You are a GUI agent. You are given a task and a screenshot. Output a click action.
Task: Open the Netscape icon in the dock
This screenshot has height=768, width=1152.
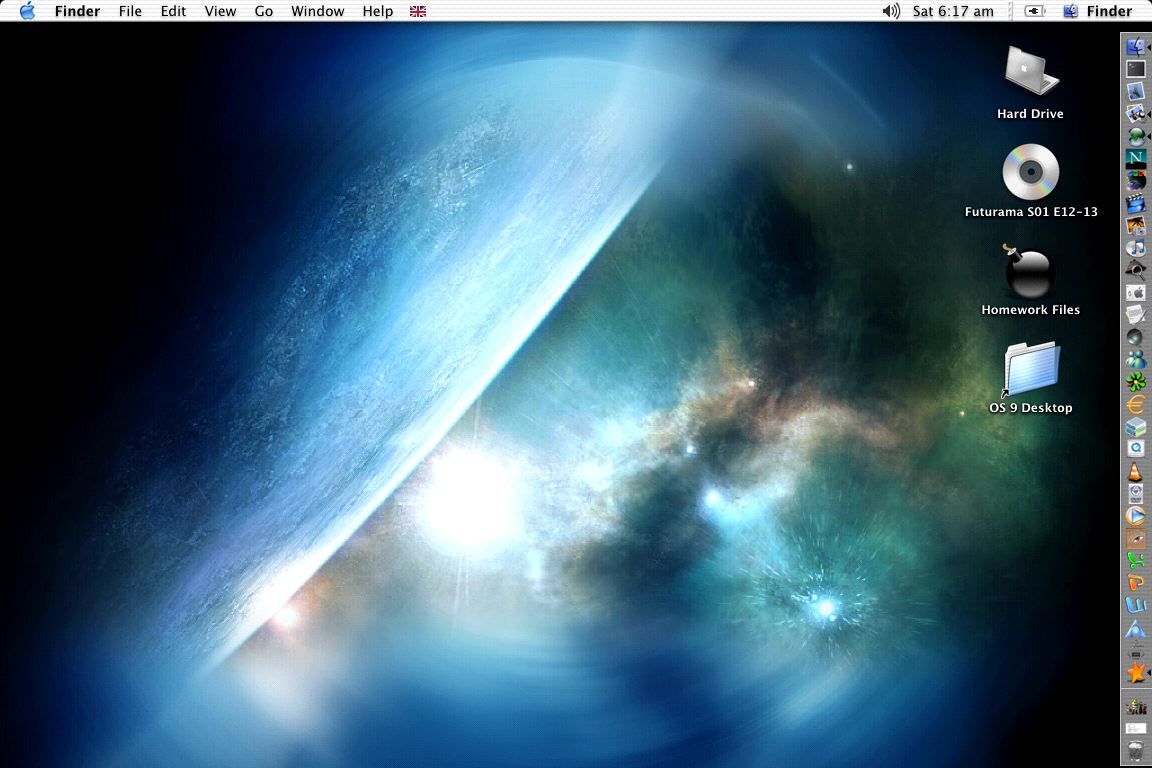[x=1136, y=158]
